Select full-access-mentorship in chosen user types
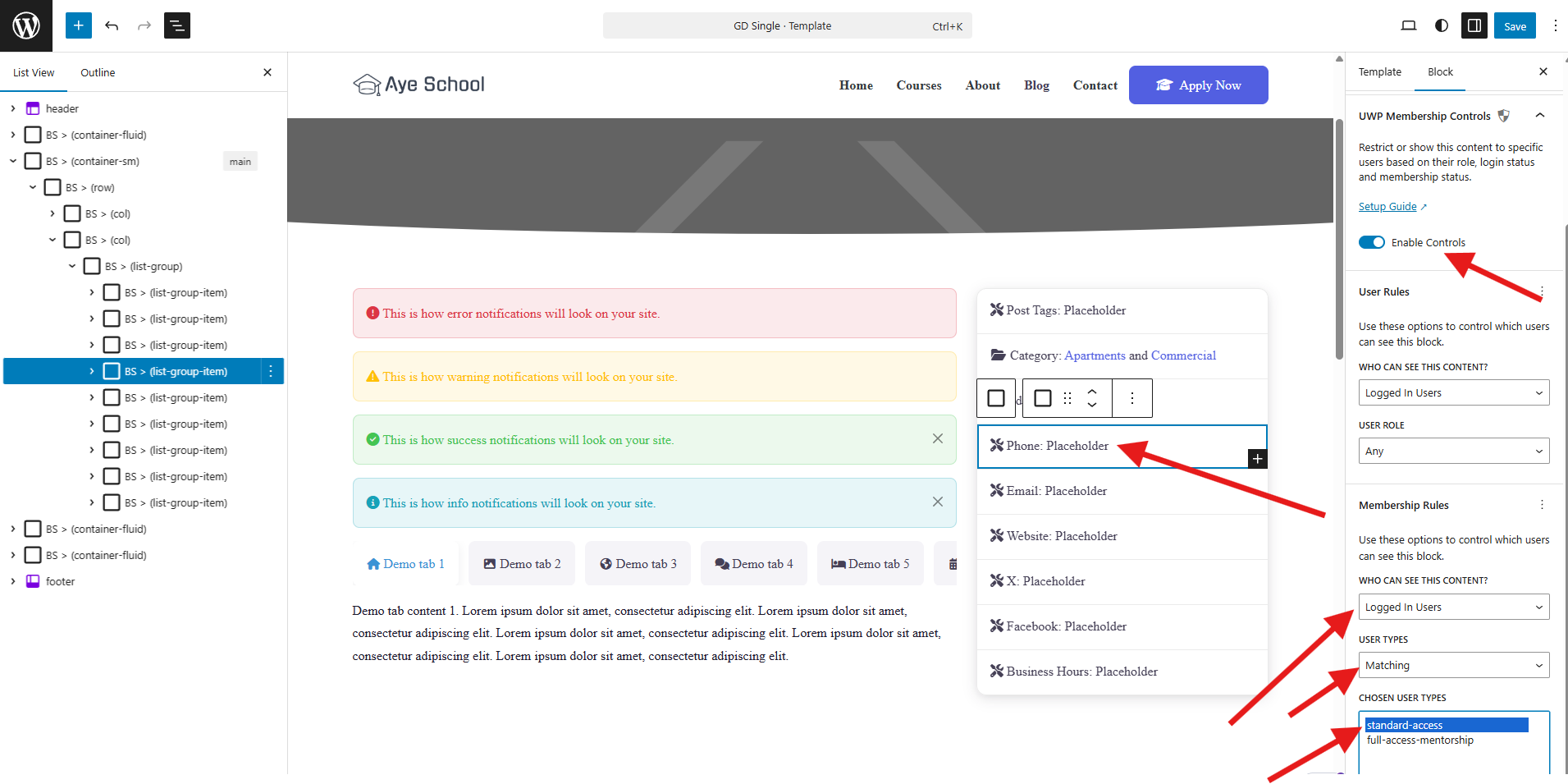 [x=1419, y=740]
